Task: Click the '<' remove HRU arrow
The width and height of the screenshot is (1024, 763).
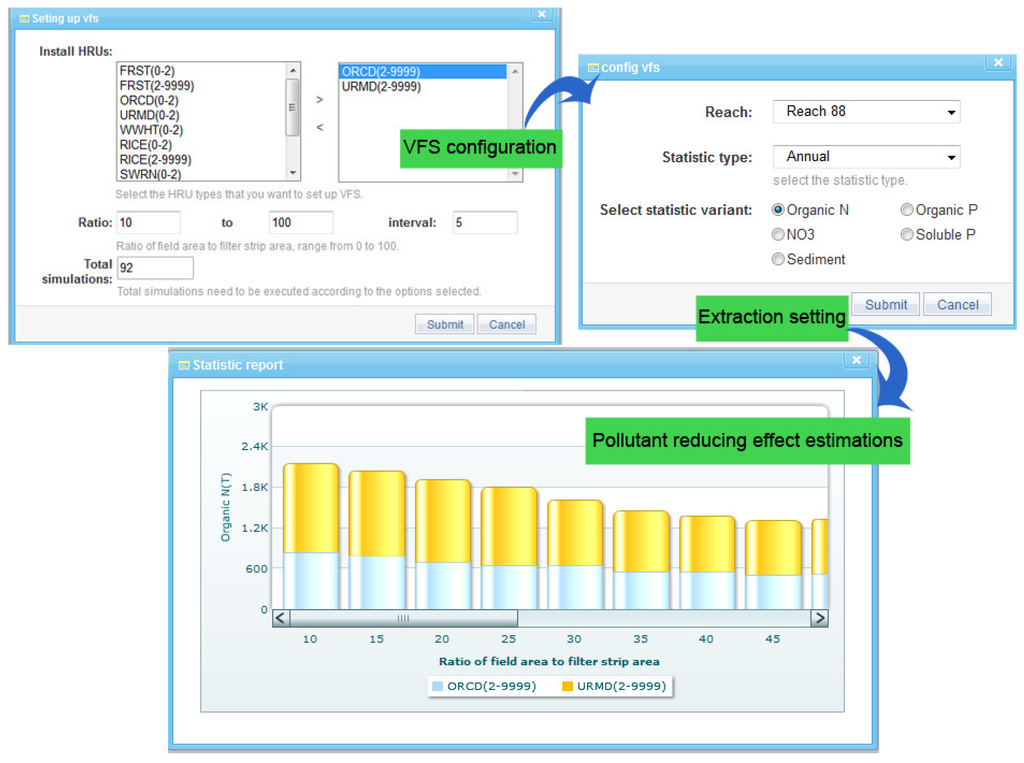Action: pyautogui.click(x=320, y=127)
